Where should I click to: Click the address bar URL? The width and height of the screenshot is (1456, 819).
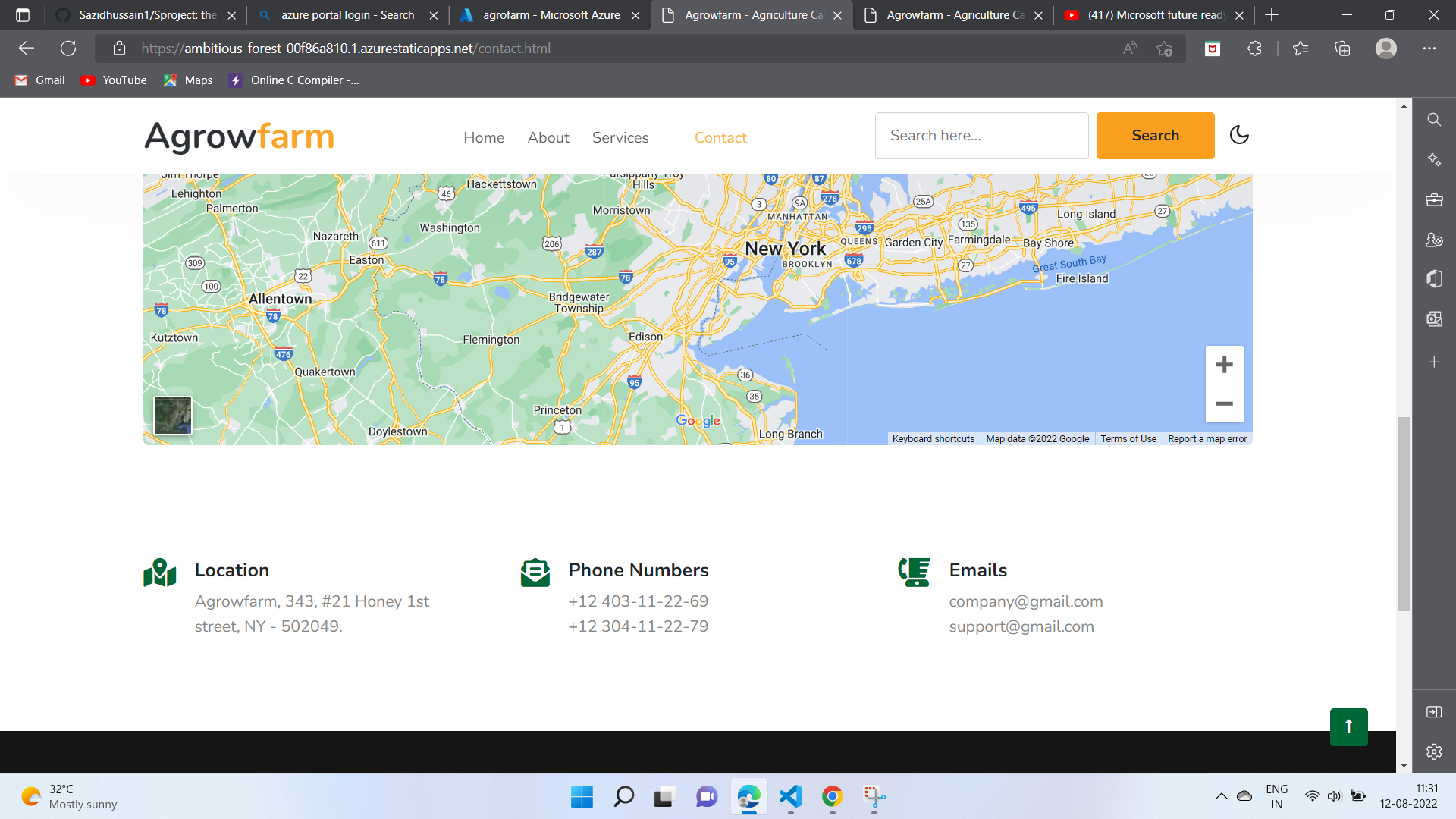pyautogui.click(x=346, y=49)
